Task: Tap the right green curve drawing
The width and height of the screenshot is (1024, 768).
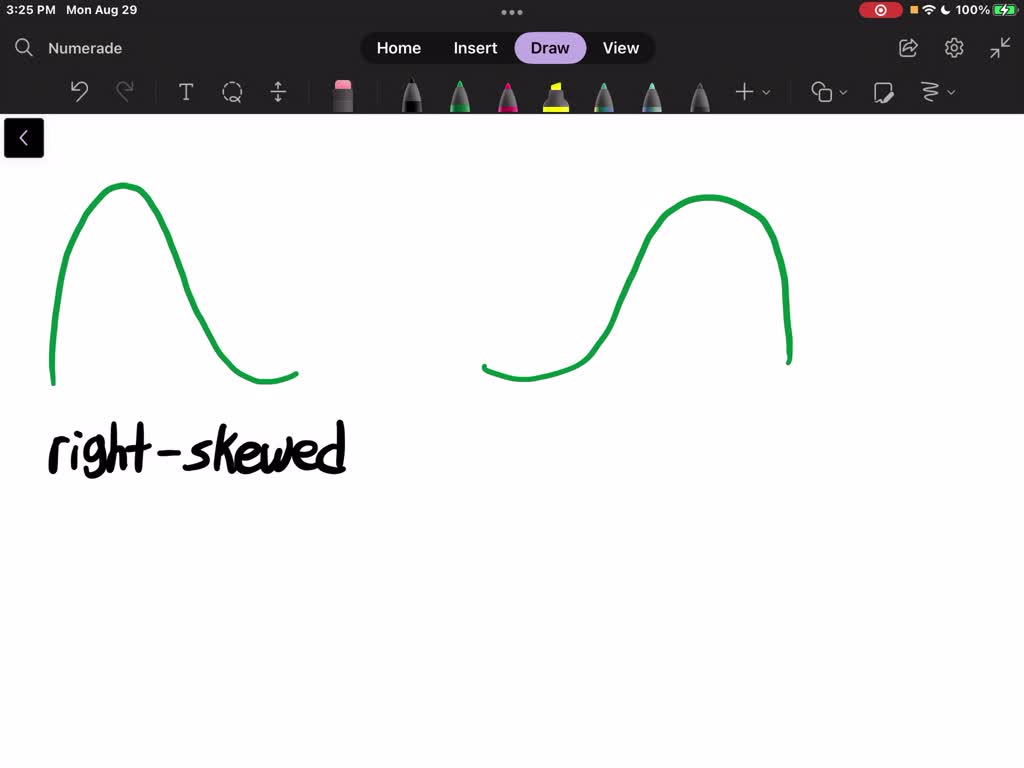Action: (637, 287)
